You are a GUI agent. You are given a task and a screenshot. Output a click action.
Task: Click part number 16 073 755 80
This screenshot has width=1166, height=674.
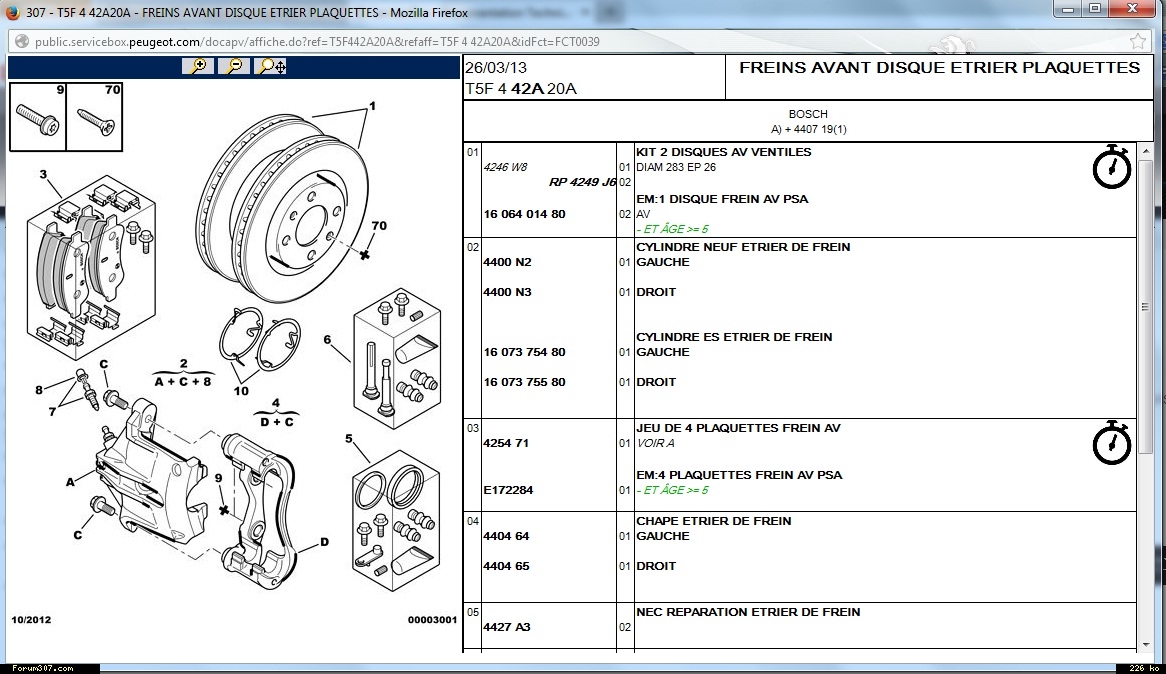[524, 382]
